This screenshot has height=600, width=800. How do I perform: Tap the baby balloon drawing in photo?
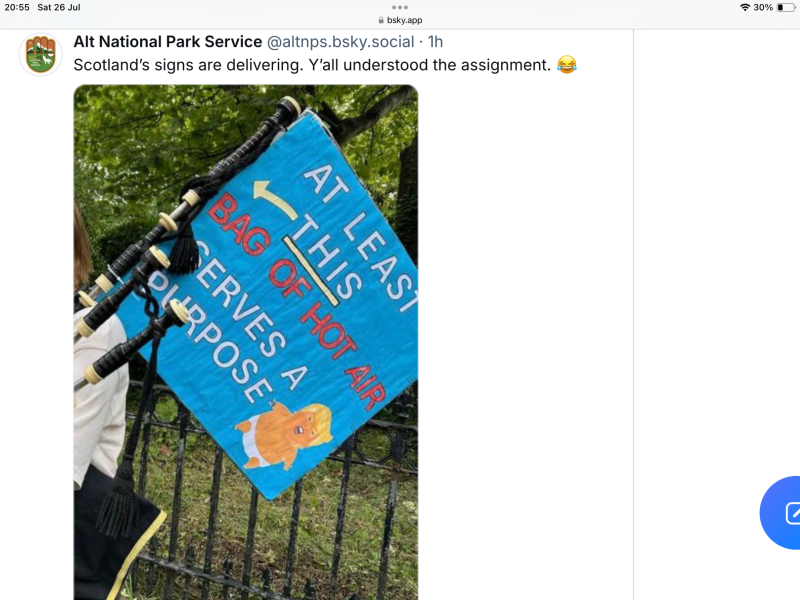[284, 434]
